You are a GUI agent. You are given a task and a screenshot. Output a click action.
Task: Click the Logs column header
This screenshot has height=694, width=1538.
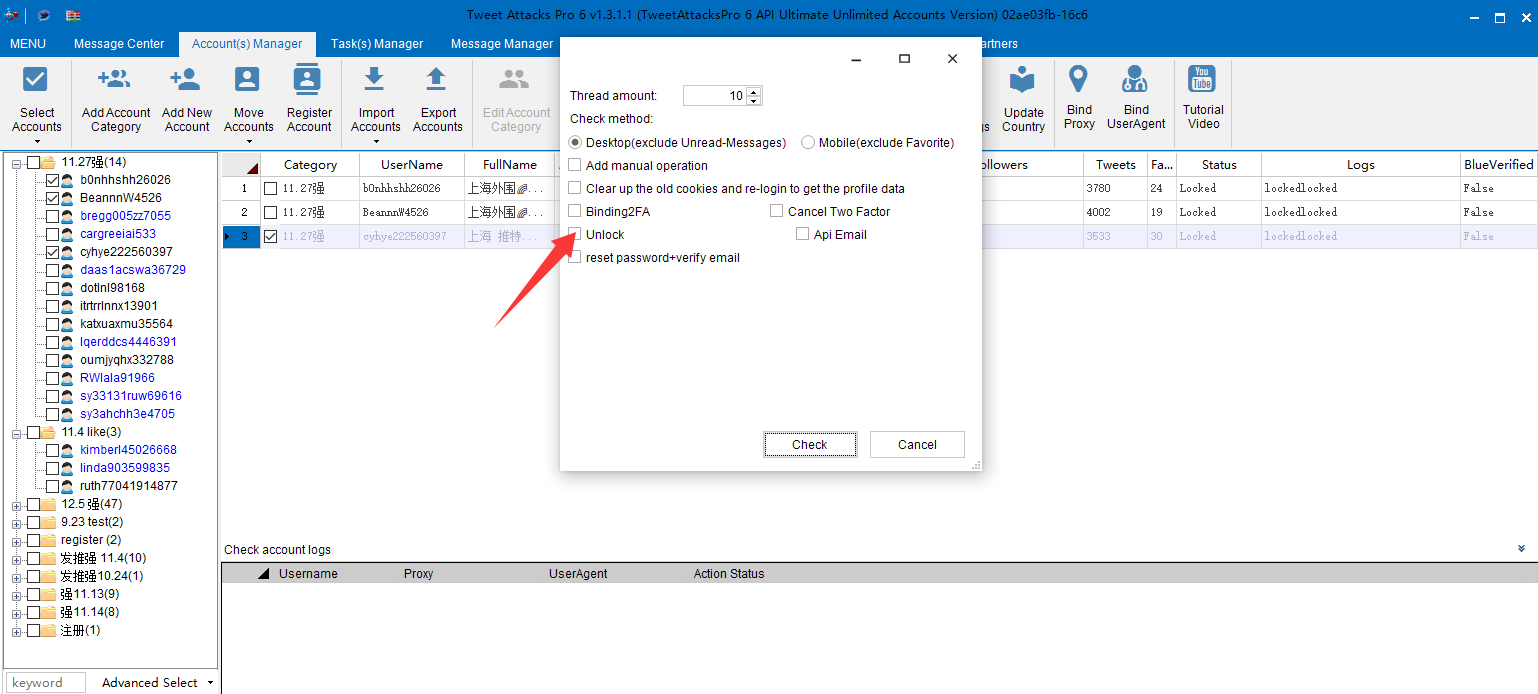(1360, 165)
